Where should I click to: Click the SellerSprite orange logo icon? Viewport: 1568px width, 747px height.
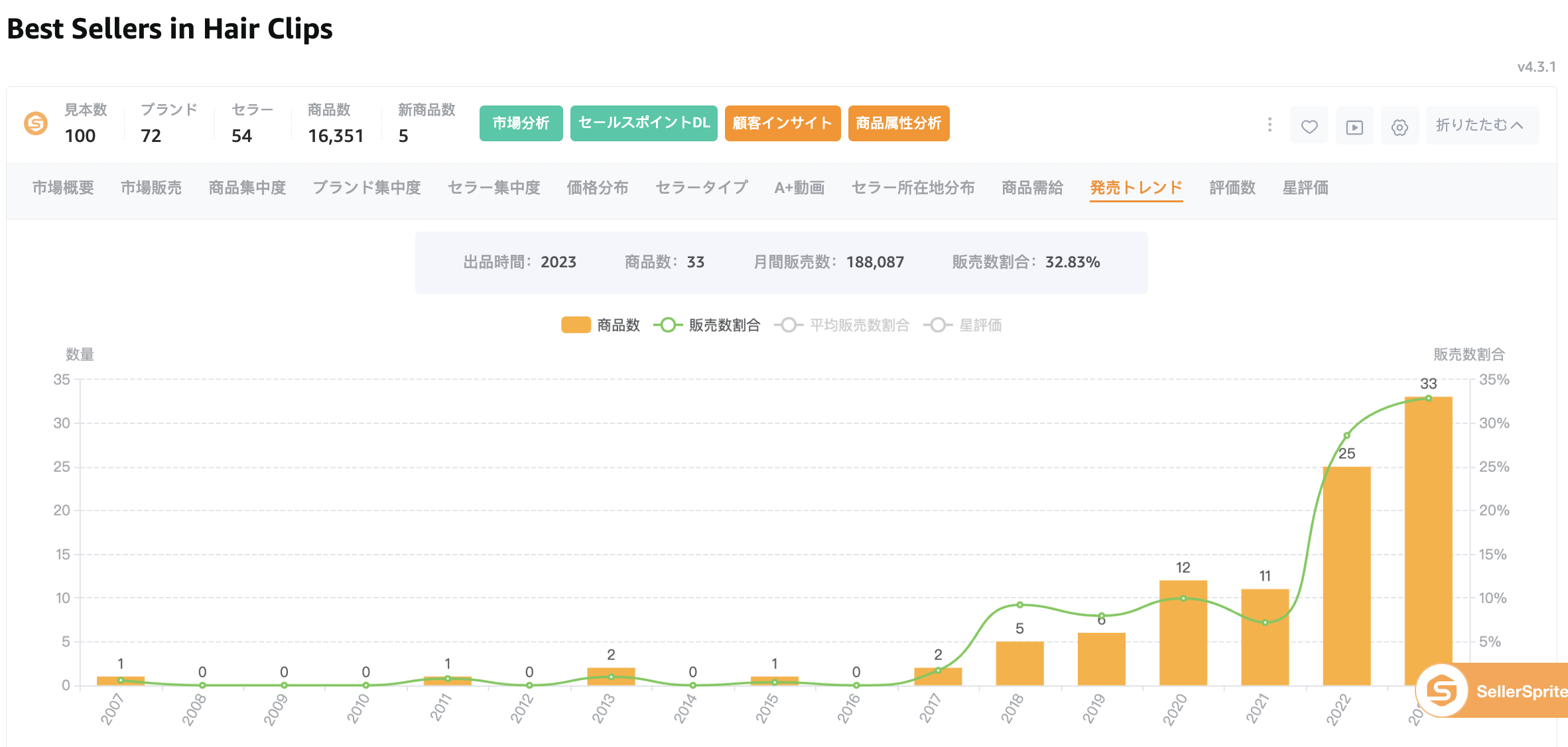[x=36, y=123]
